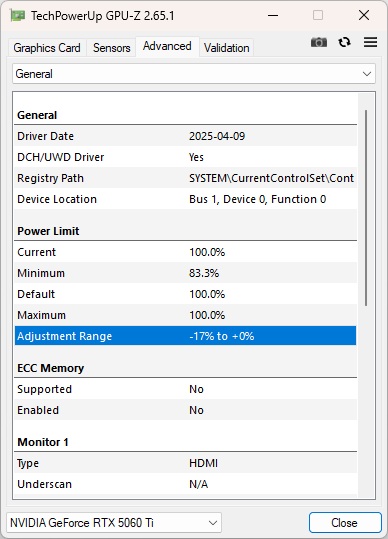This screenshot has width=388, height=539.
Task: Select the DCH/UWD Driver row
Action: tap(186, 157)
